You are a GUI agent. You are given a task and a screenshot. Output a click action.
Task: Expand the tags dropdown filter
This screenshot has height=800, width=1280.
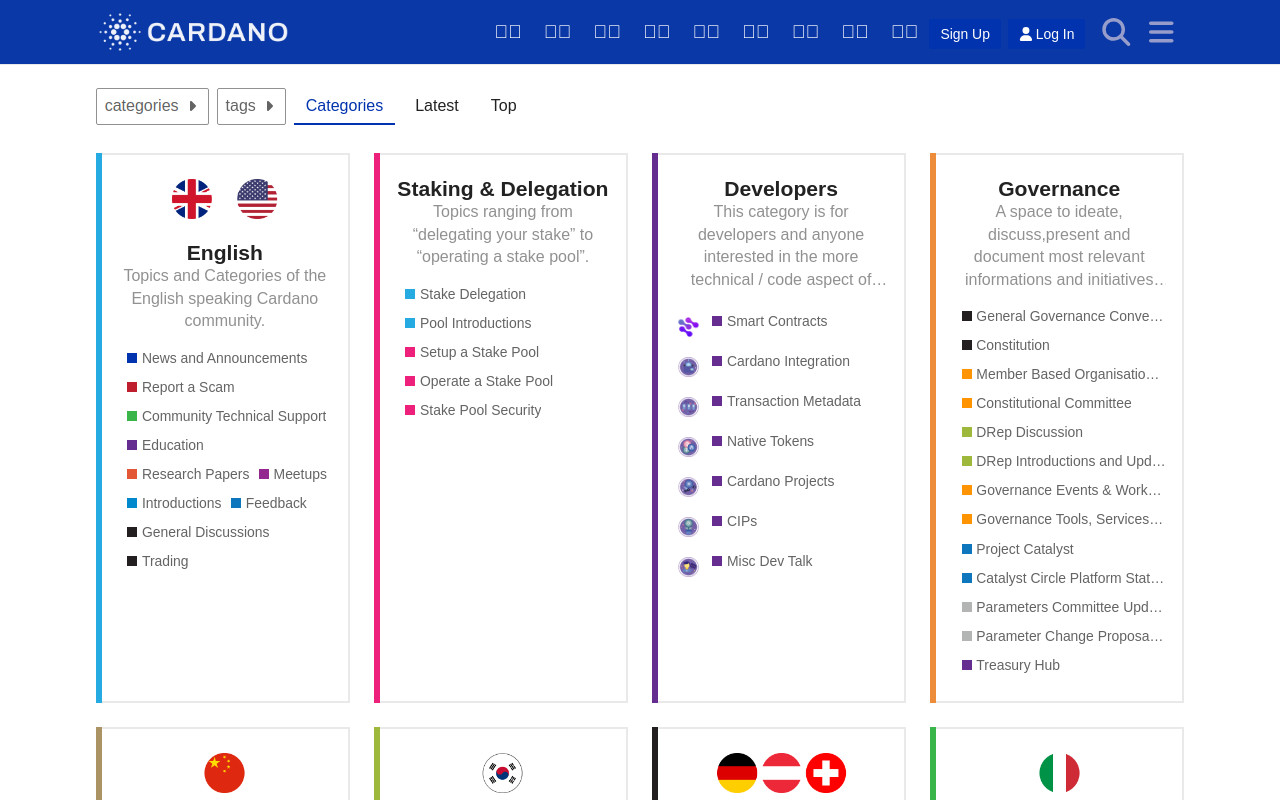[251, 106]
